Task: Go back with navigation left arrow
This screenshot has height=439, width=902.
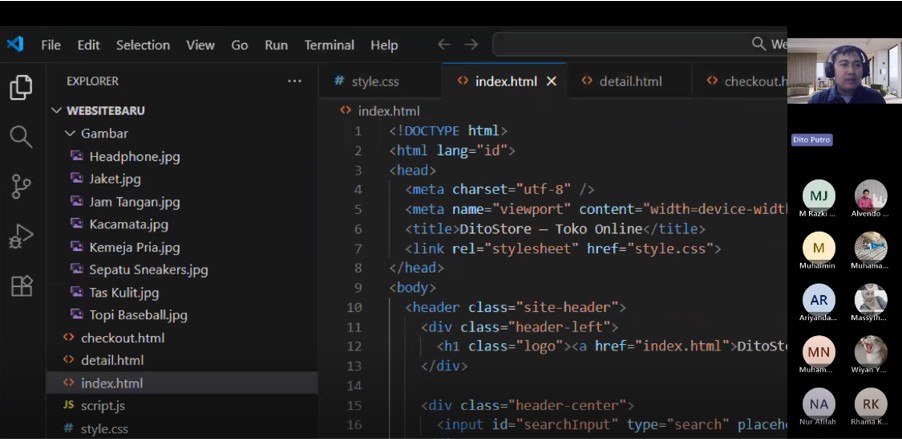Action: pos(444,45)
